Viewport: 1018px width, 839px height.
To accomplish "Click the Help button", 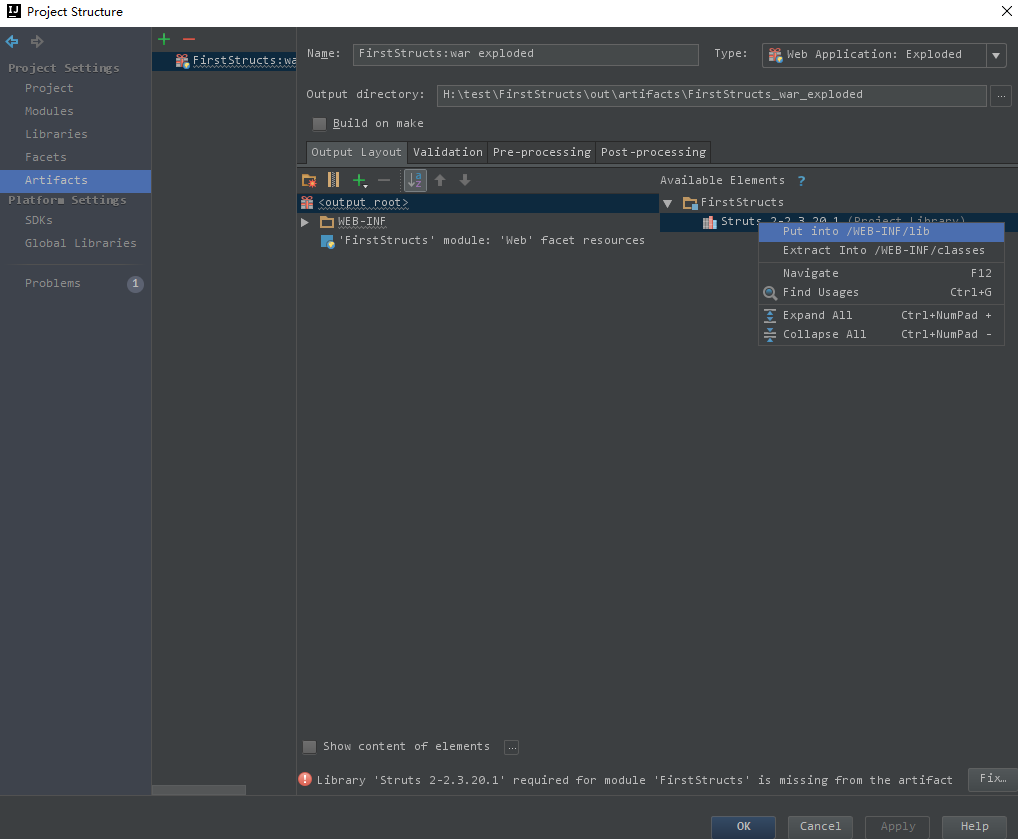I will 974,827.
